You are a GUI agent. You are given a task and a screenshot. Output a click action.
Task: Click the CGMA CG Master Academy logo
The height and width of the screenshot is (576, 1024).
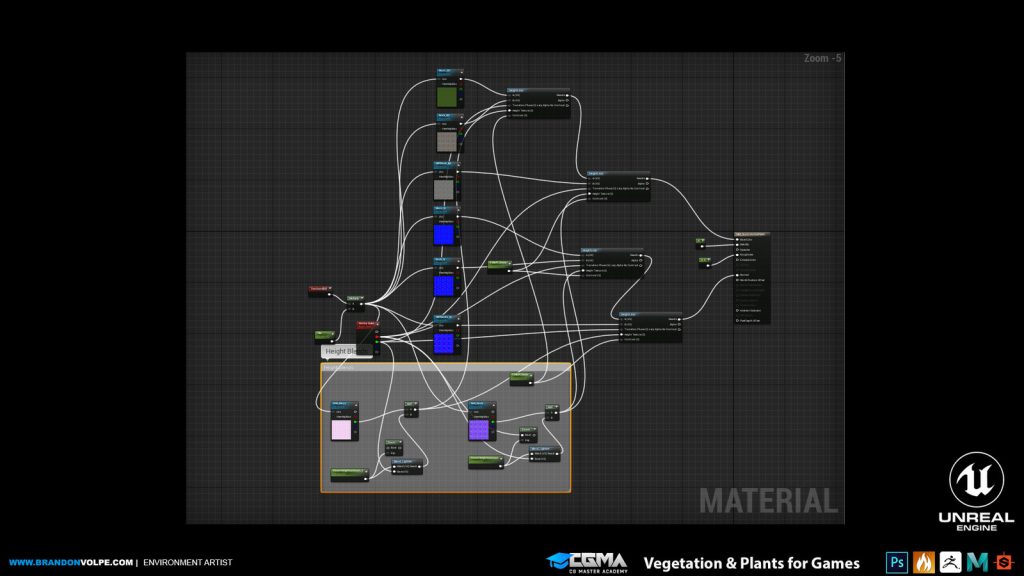point(586,562)
